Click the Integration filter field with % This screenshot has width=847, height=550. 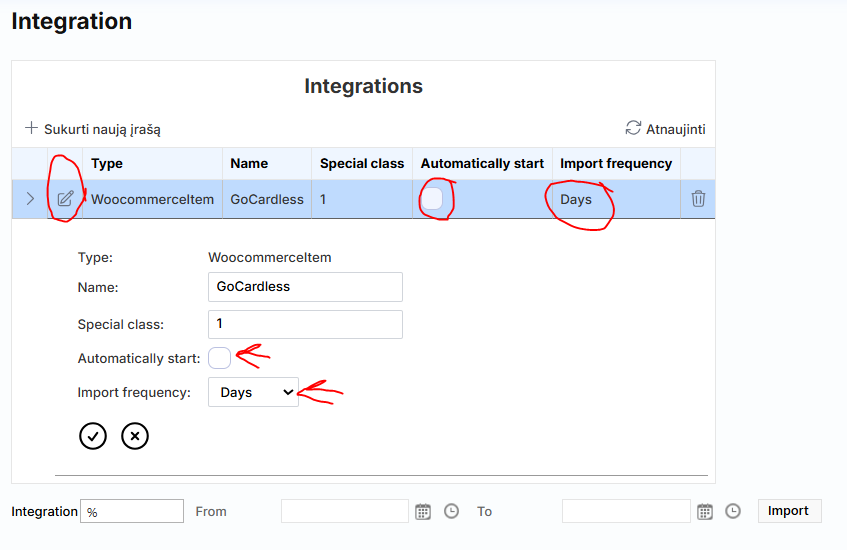point(132,511)
